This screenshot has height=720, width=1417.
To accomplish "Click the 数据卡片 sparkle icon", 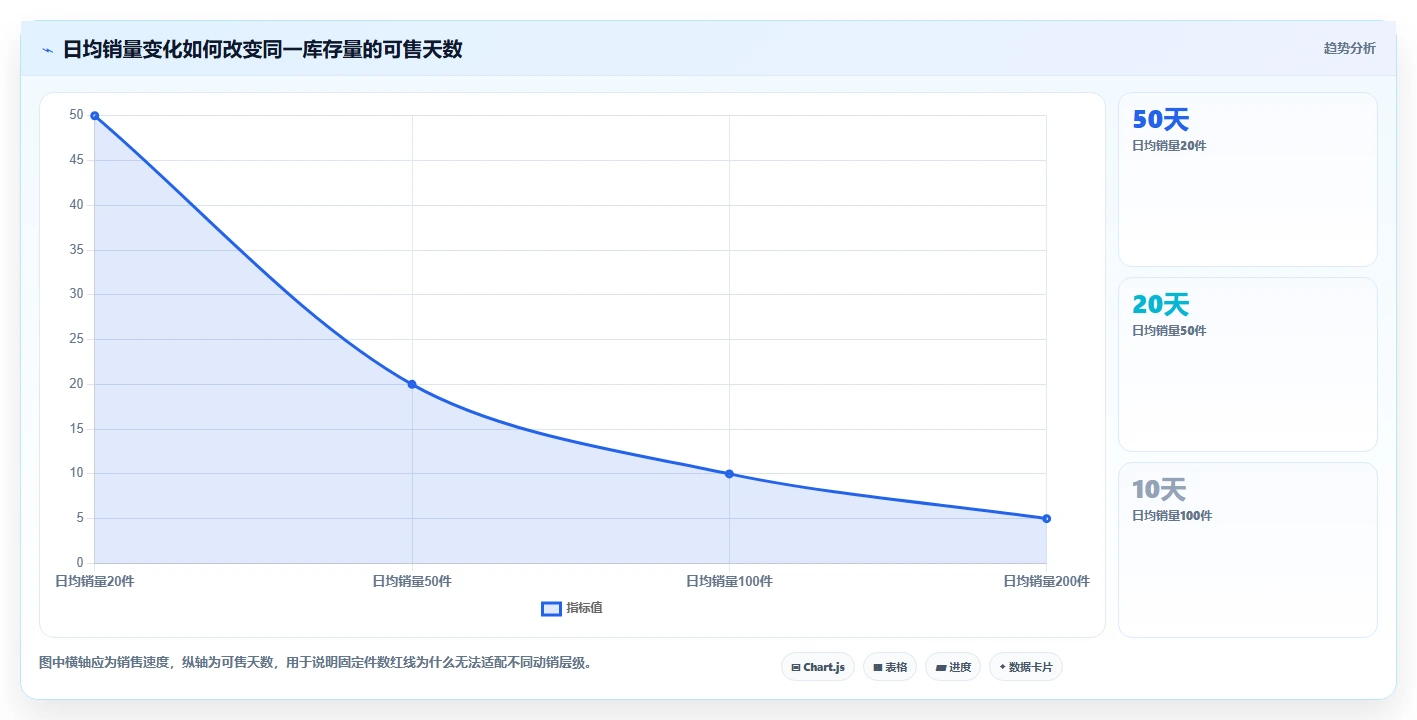I will coord(1002,667).
